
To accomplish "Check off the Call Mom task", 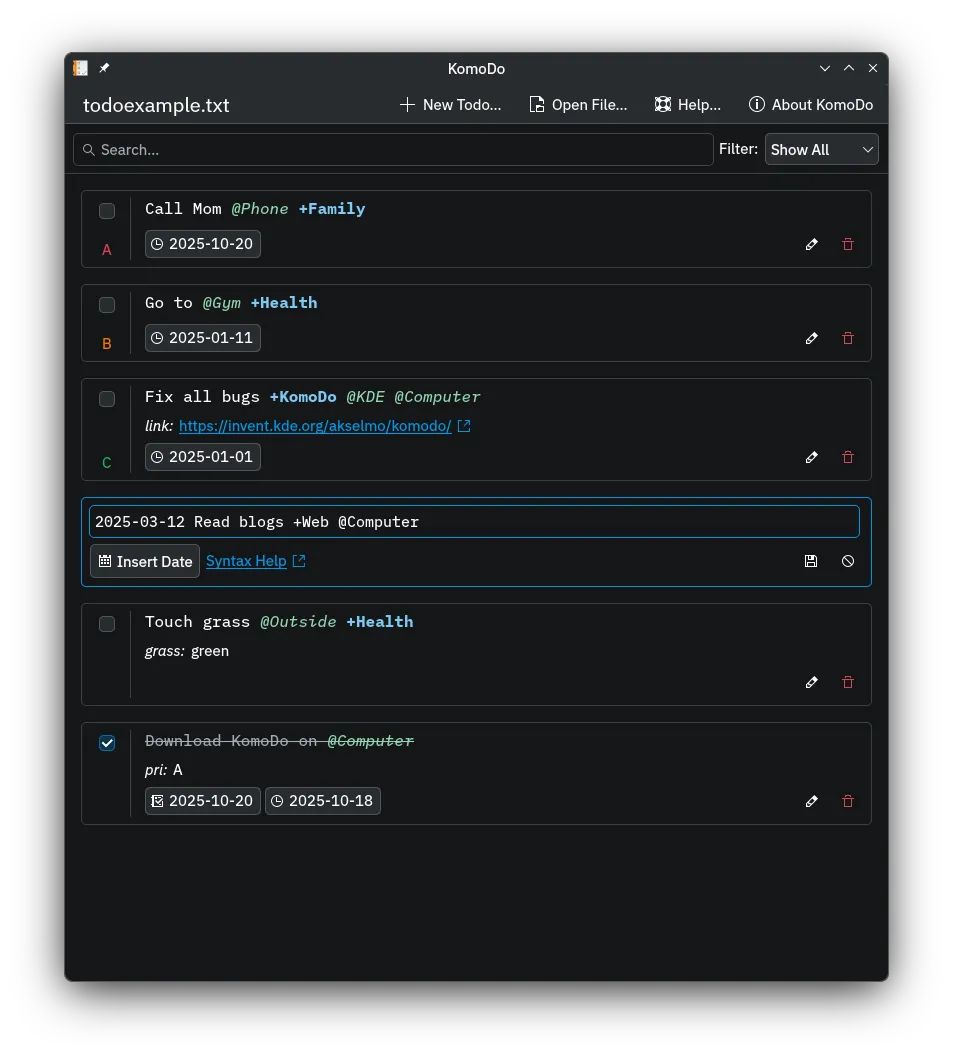I will pyautogui.click(x=107, y=211).
